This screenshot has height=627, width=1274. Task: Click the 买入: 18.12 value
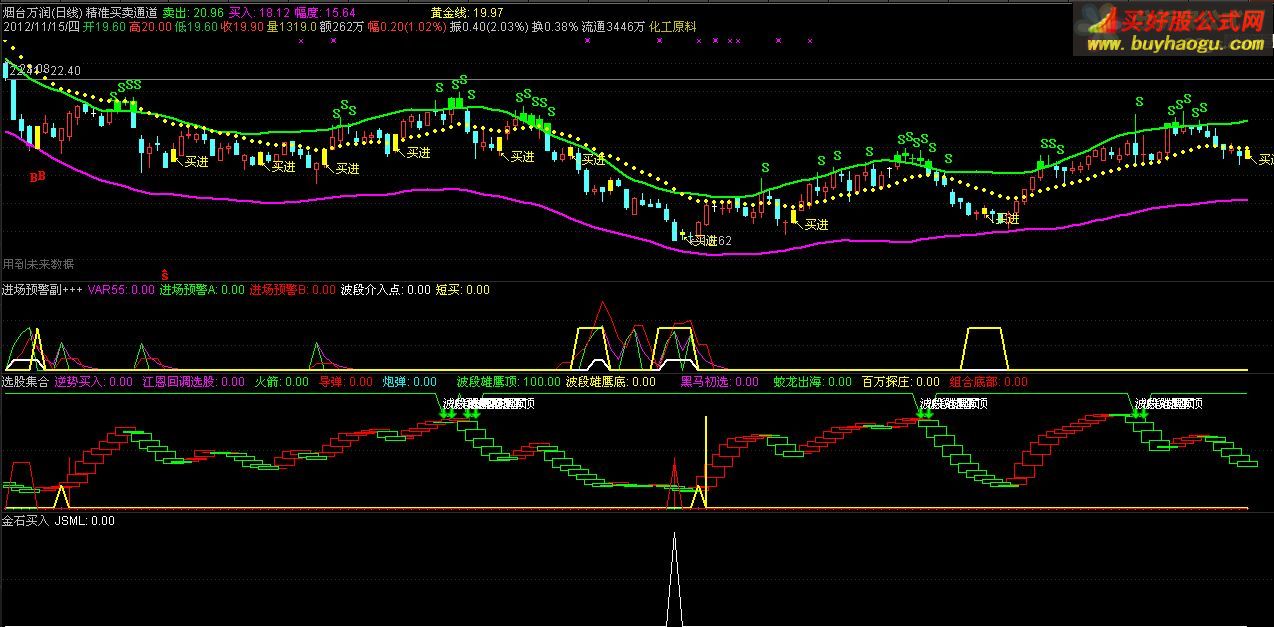coord(260,13)
